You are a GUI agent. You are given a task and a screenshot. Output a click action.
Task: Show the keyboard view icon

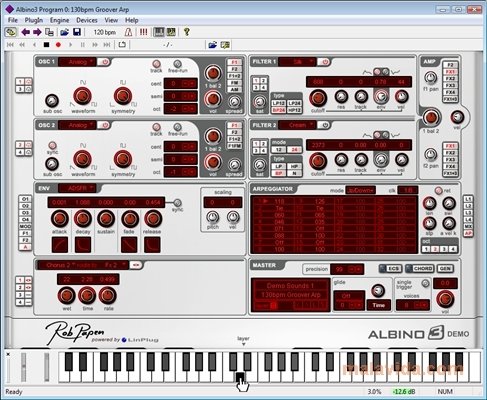click(x=159, y=32)
